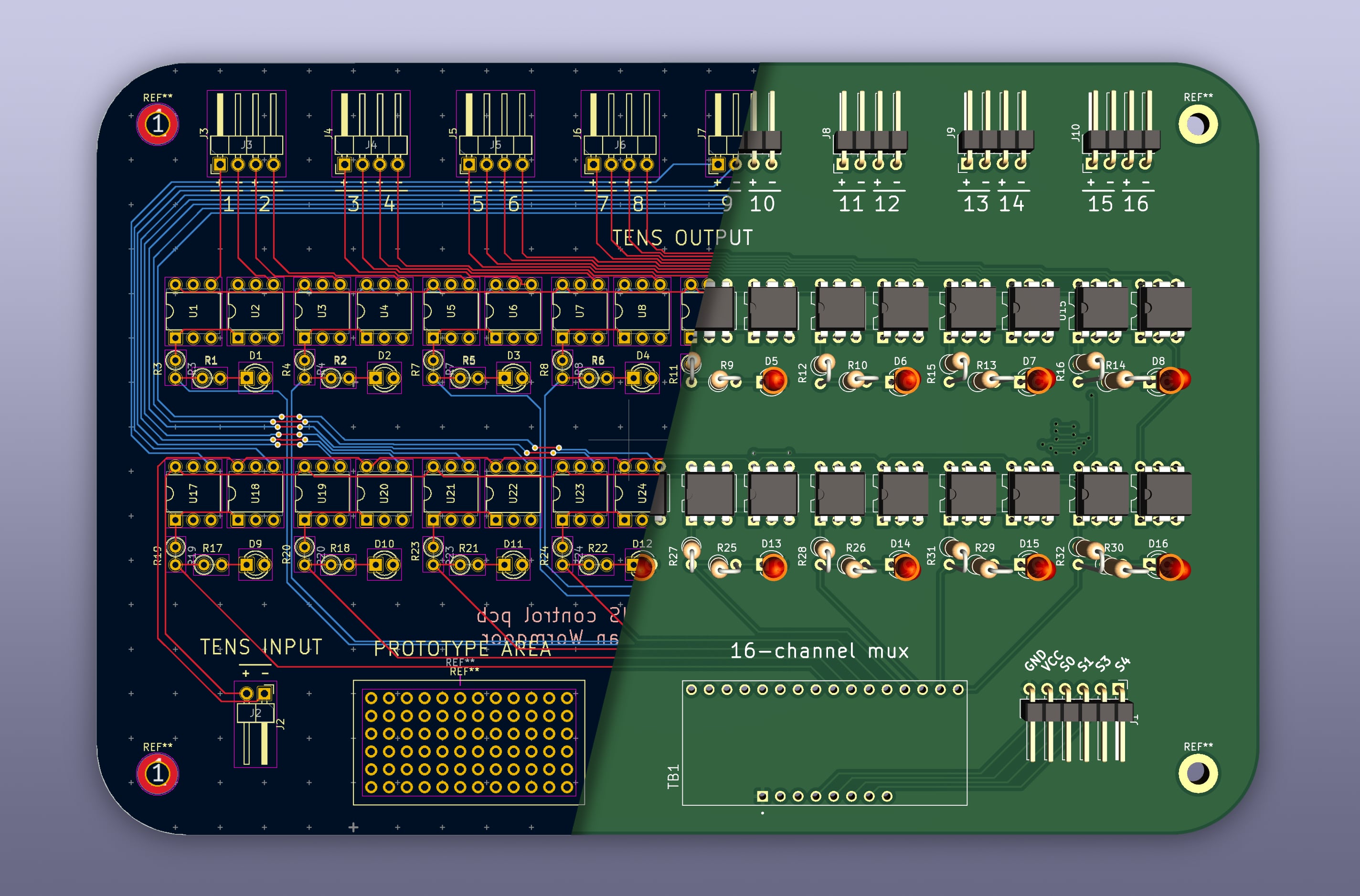
Task: Select the D3 LED footprint
Action: (x=513, y=378)
